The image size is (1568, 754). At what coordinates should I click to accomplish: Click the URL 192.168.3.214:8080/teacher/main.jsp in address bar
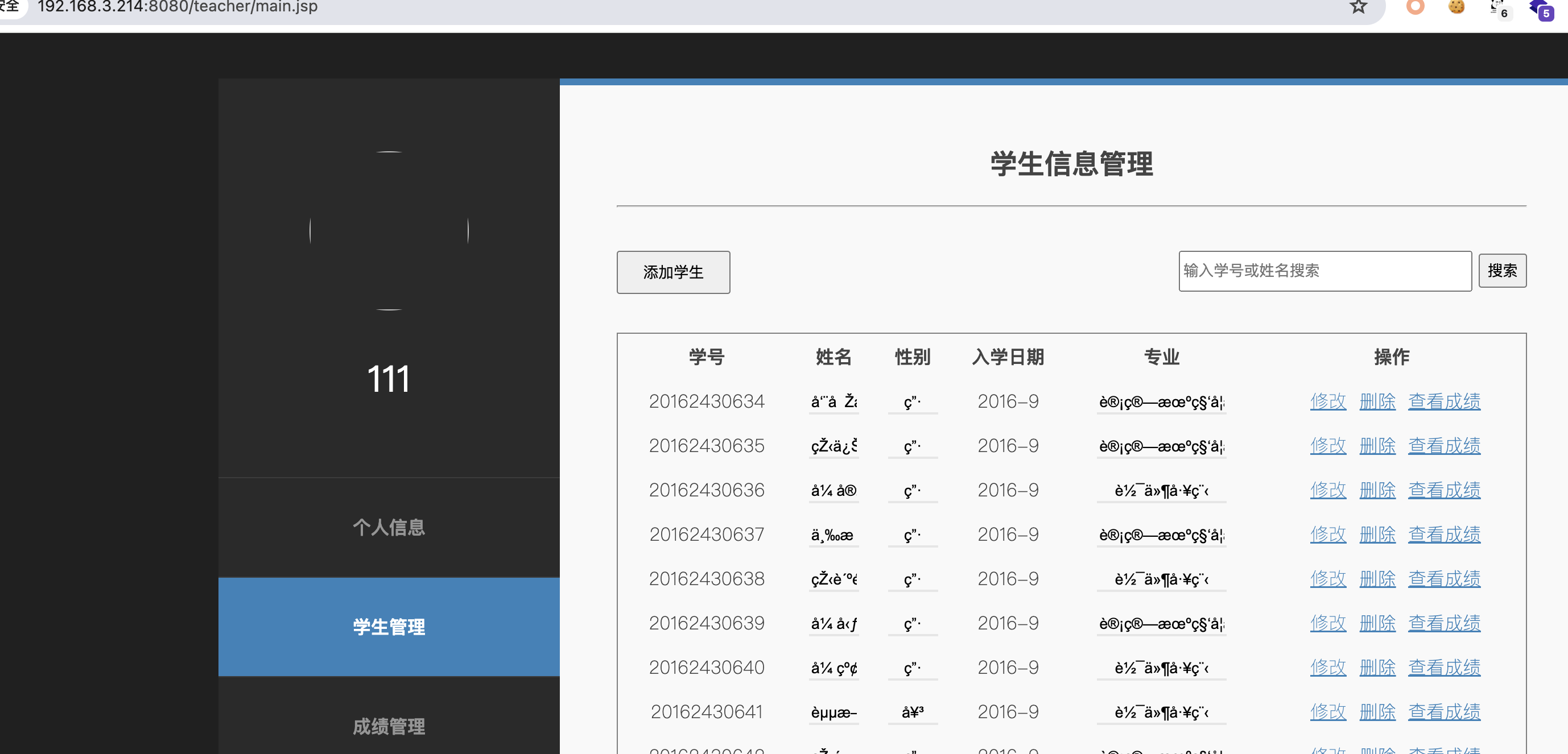click(x=177, y=7)
